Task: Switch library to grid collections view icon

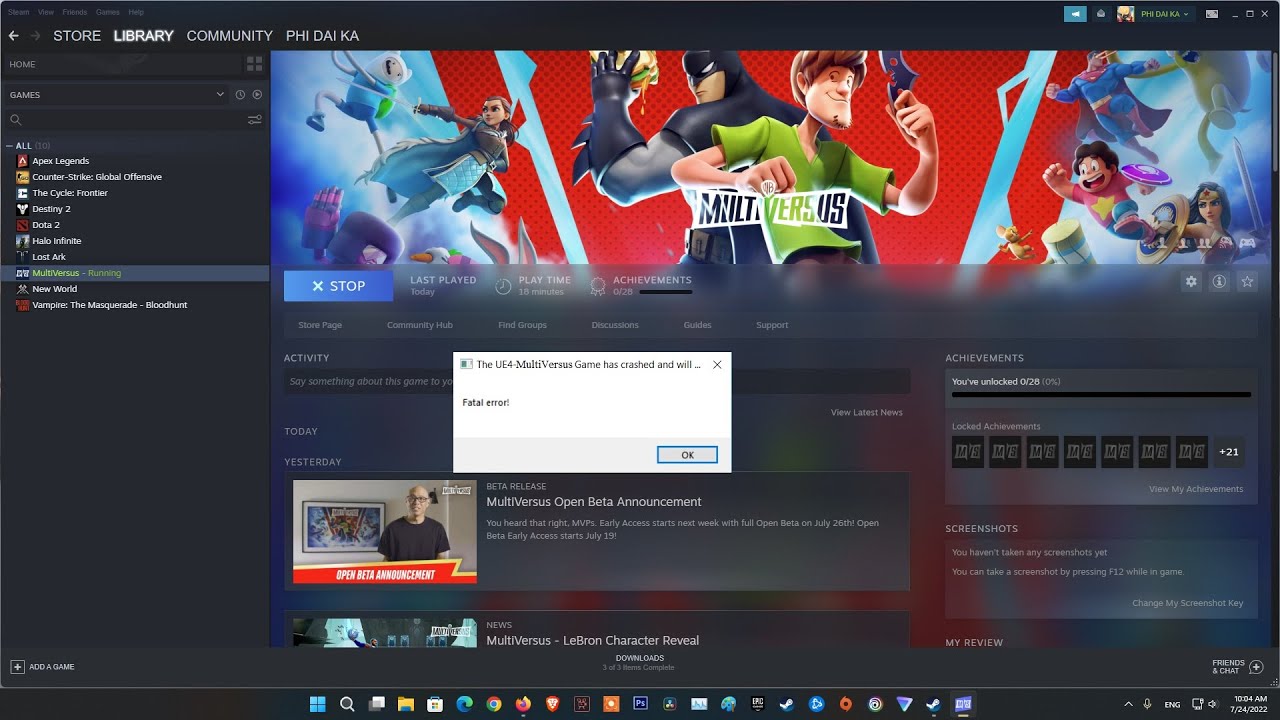Action: point(254,64)
